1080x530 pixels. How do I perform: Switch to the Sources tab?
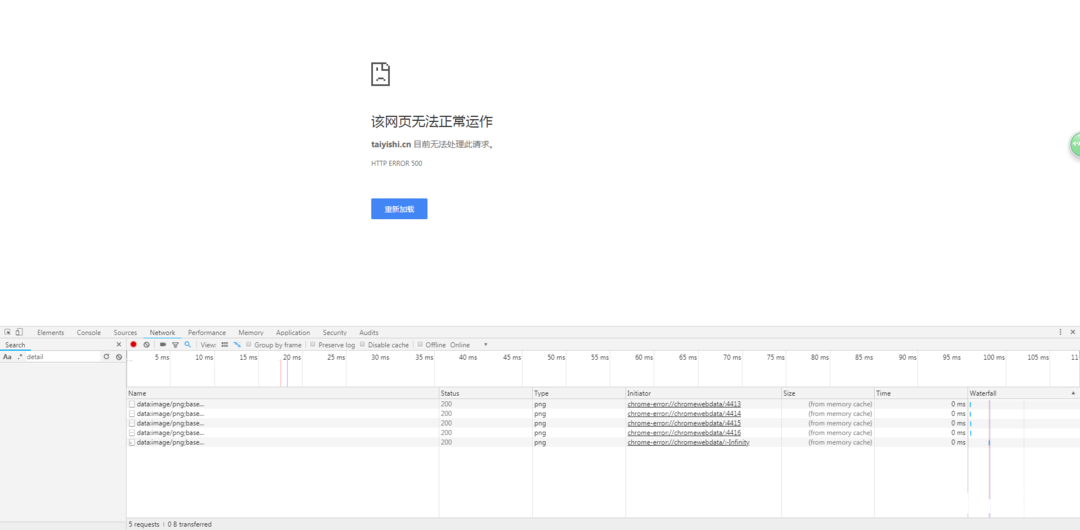pyautogui.click(x=125, y=332)
